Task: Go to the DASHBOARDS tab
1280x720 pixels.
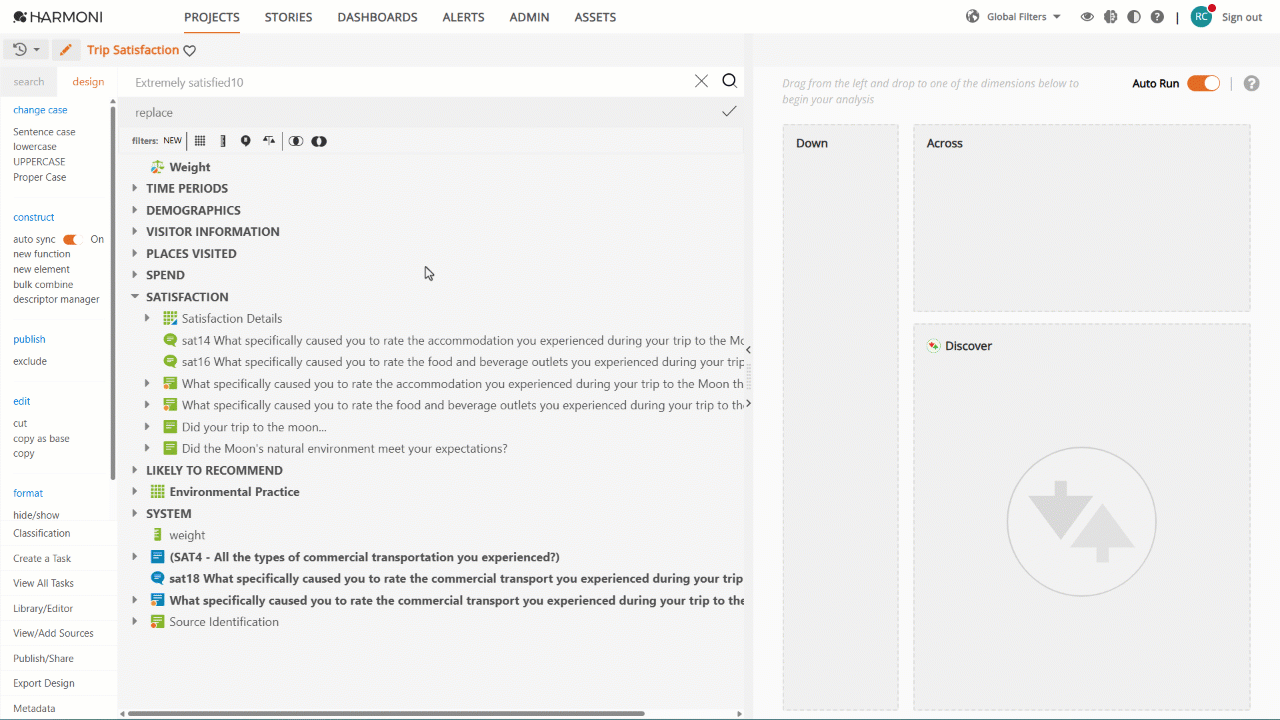Action: pos(377,17)
